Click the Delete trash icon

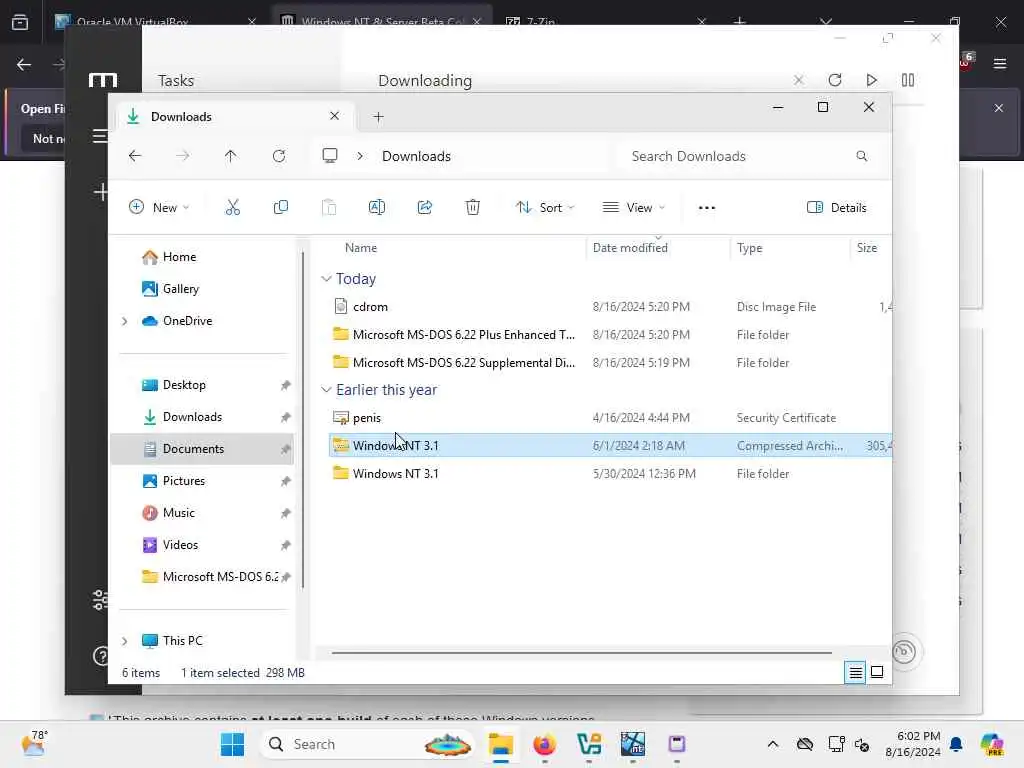(473, 208)
